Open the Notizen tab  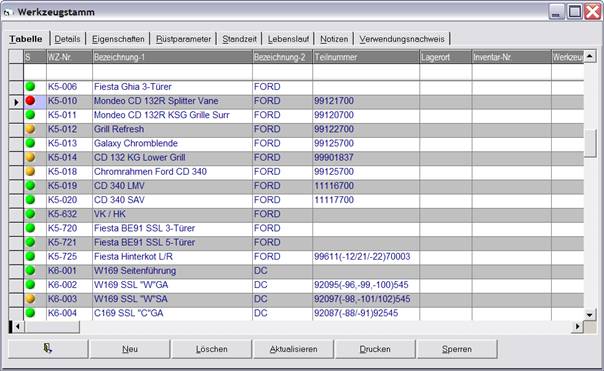334,39
